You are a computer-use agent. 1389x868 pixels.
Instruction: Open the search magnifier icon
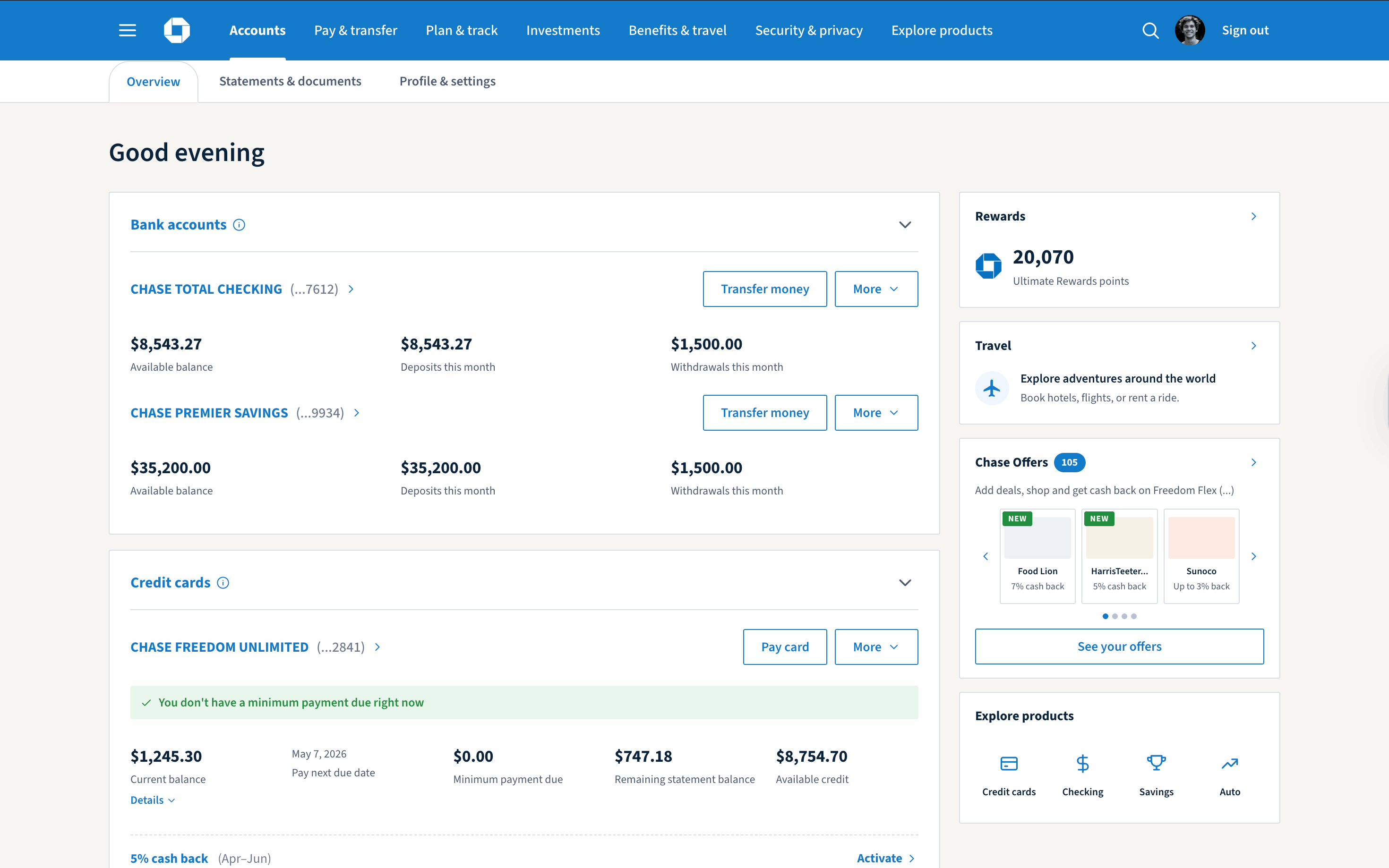point(1150,30)
